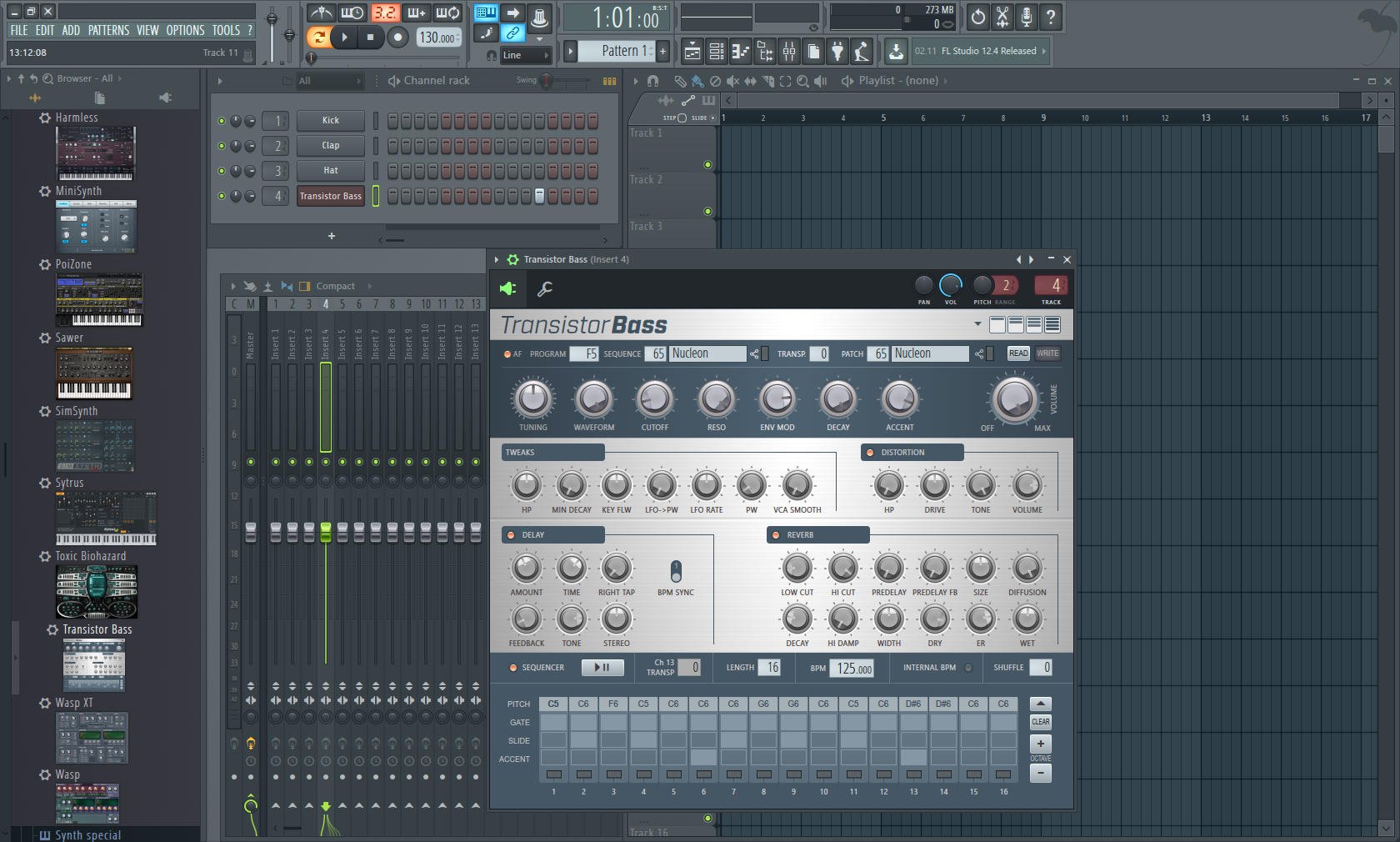Click the download content library icon
1400x842 pixels.
[896, 52]
